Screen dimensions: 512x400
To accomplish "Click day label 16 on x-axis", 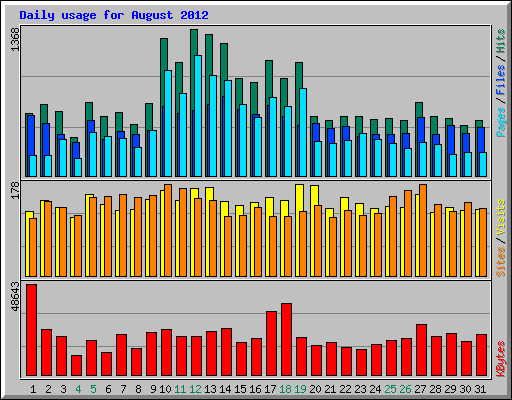I will (x=255, y=389).
